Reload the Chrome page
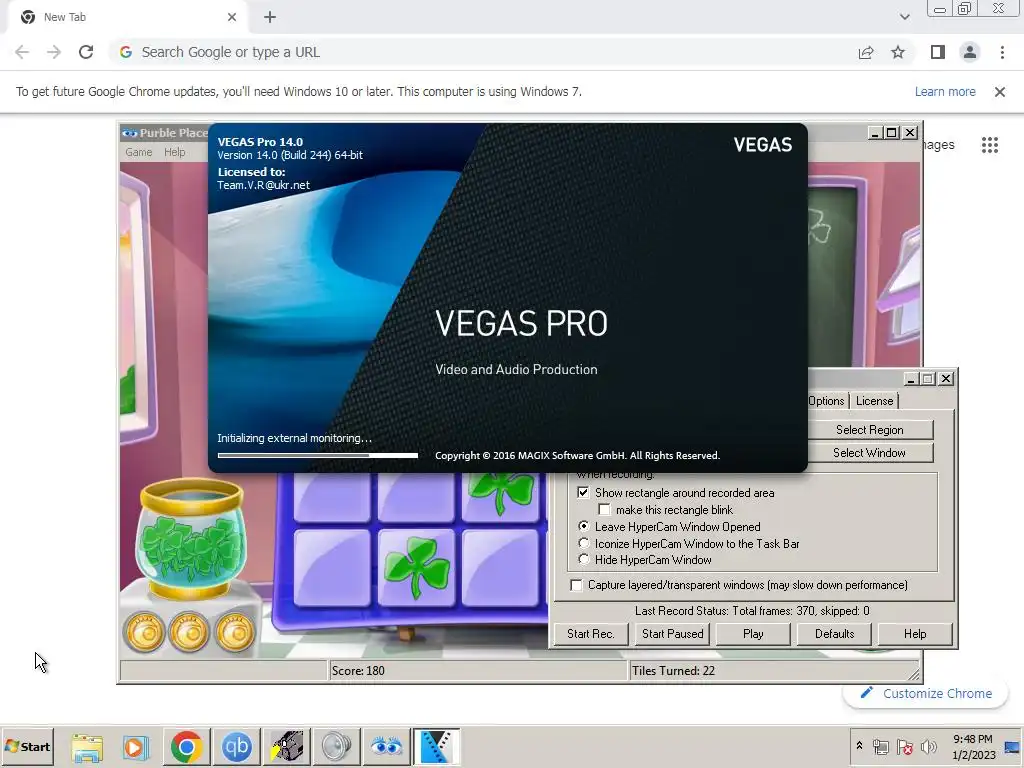 coord(86,52)
